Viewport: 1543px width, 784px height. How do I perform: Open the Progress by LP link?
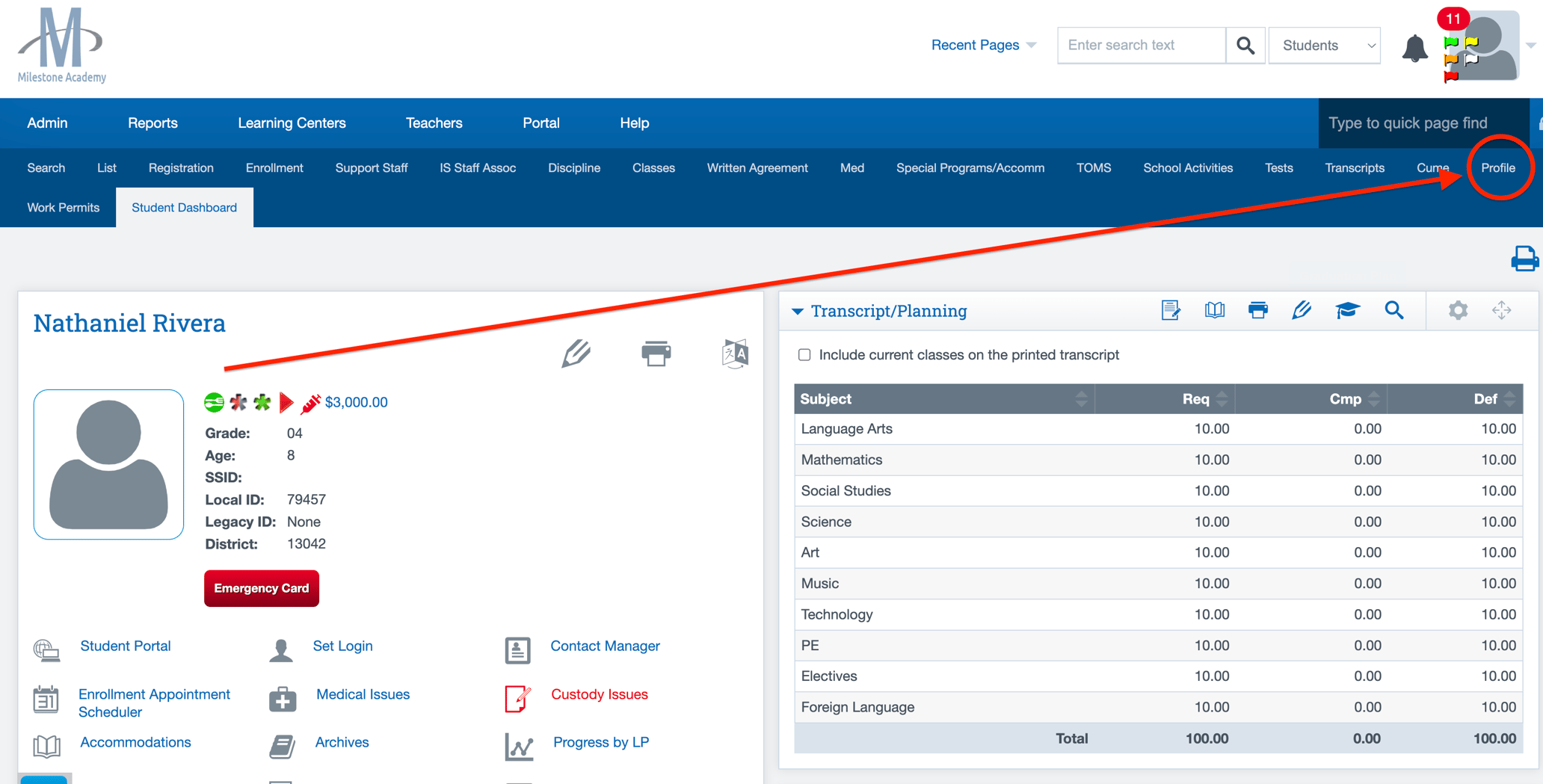click(x=601, y=742)
